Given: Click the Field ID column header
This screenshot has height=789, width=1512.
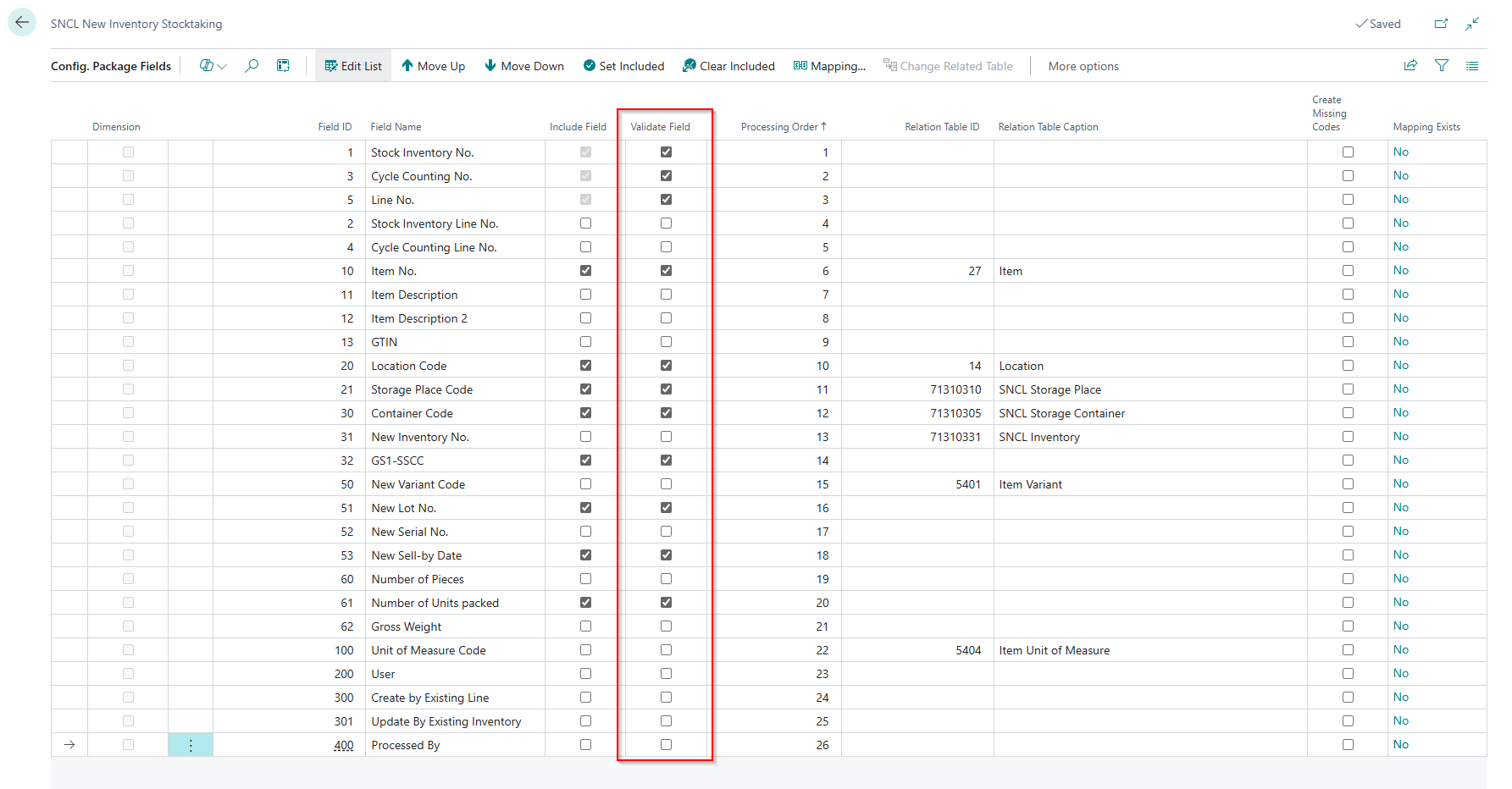Looking at the screenshot, I should click(335, 127).
